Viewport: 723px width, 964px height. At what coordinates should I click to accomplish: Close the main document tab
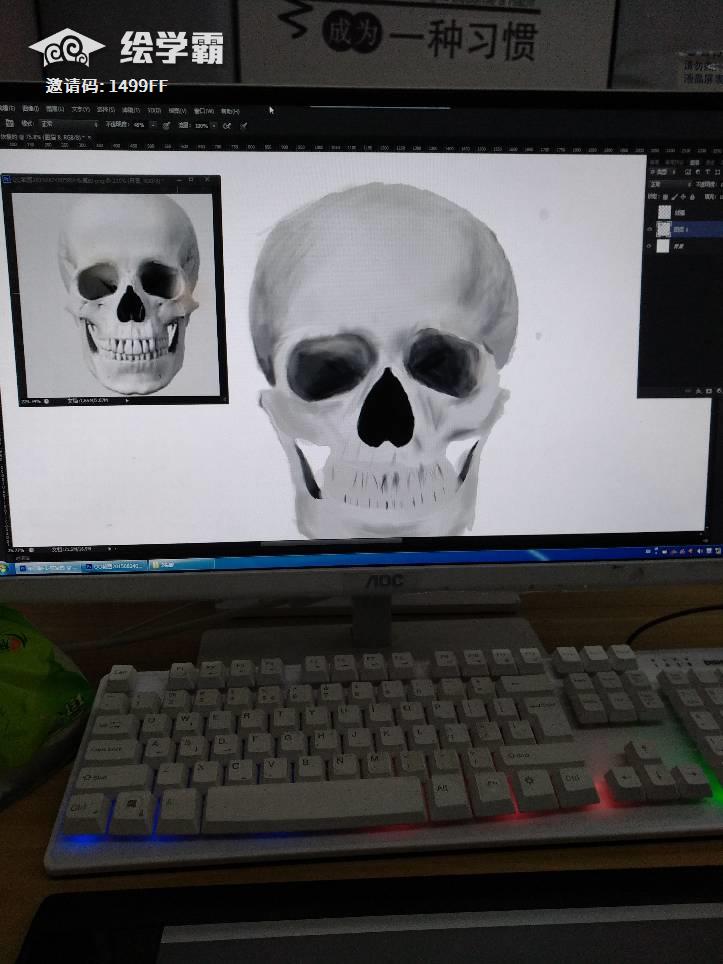pos(90,138)
